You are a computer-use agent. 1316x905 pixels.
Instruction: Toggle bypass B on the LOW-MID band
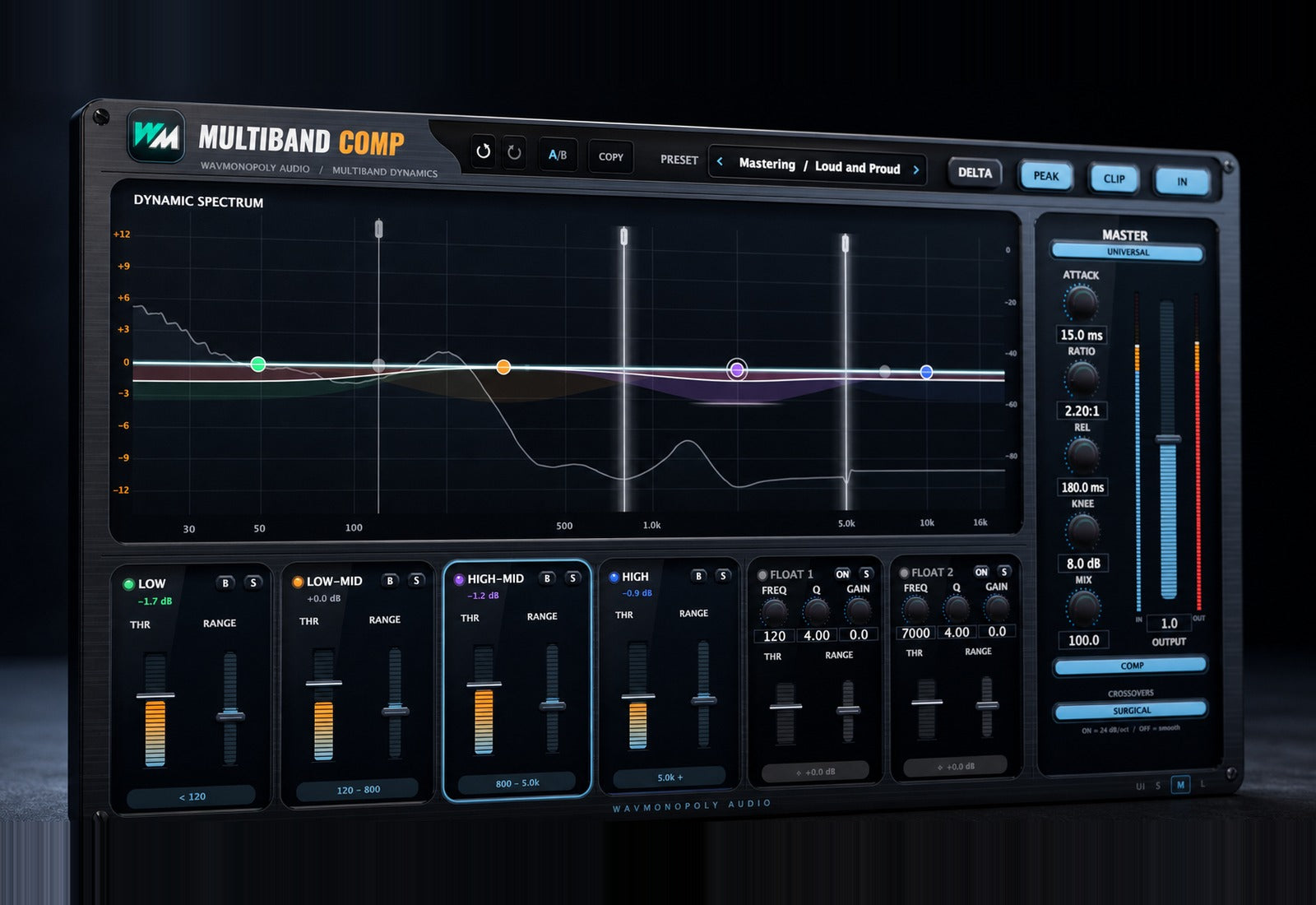click(391, 581)
